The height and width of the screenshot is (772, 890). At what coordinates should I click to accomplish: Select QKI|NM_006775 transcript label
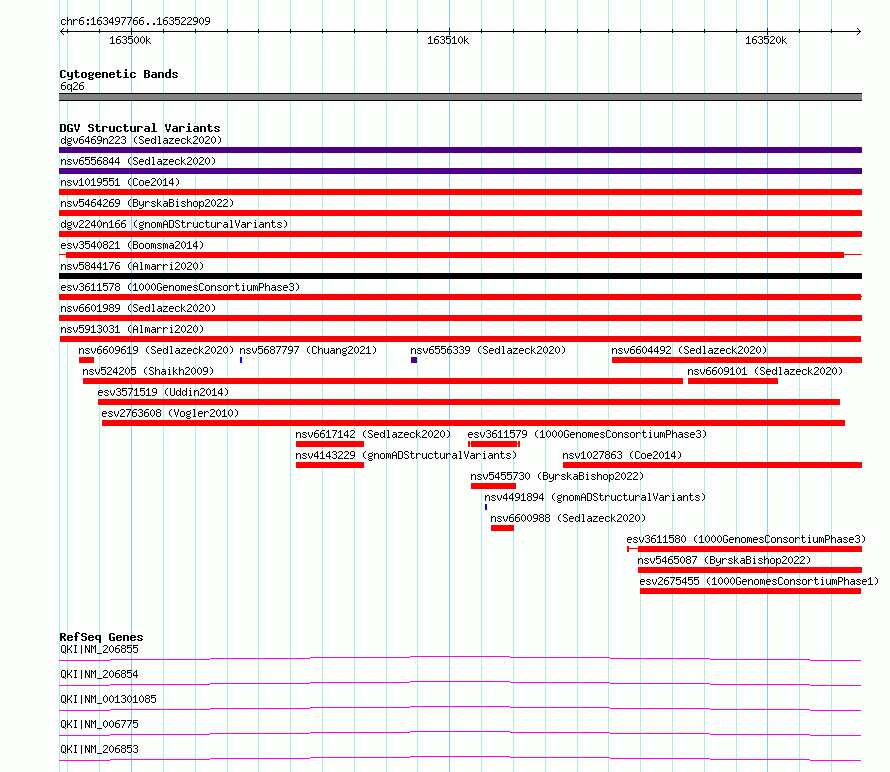point(99,724)
